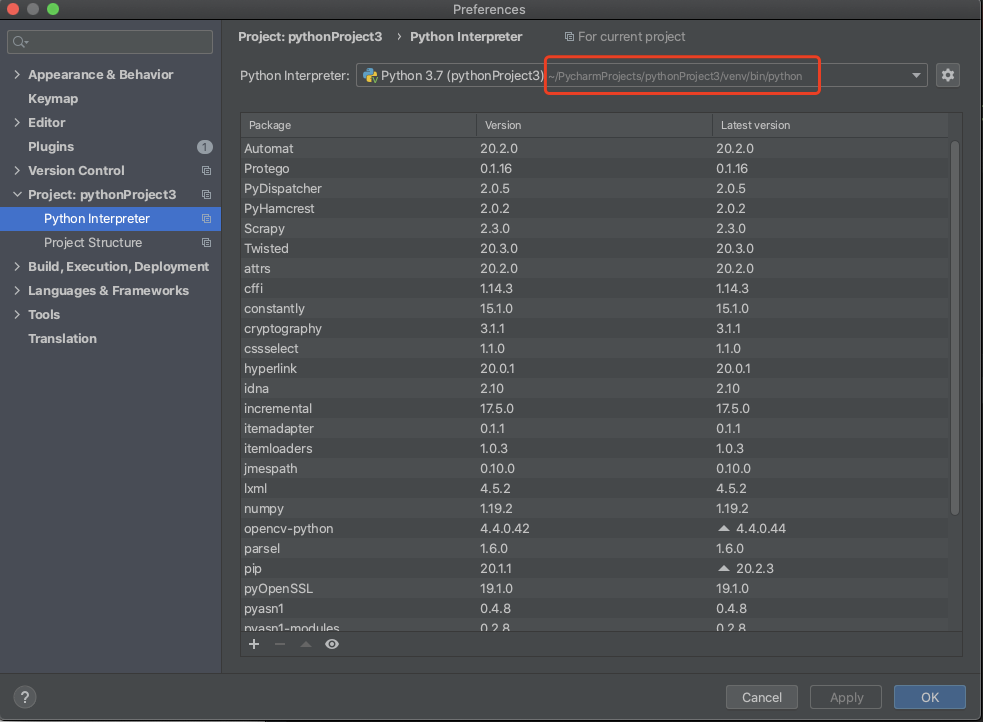
Task: Select the itemadapter package row
Action: (594, 429)
